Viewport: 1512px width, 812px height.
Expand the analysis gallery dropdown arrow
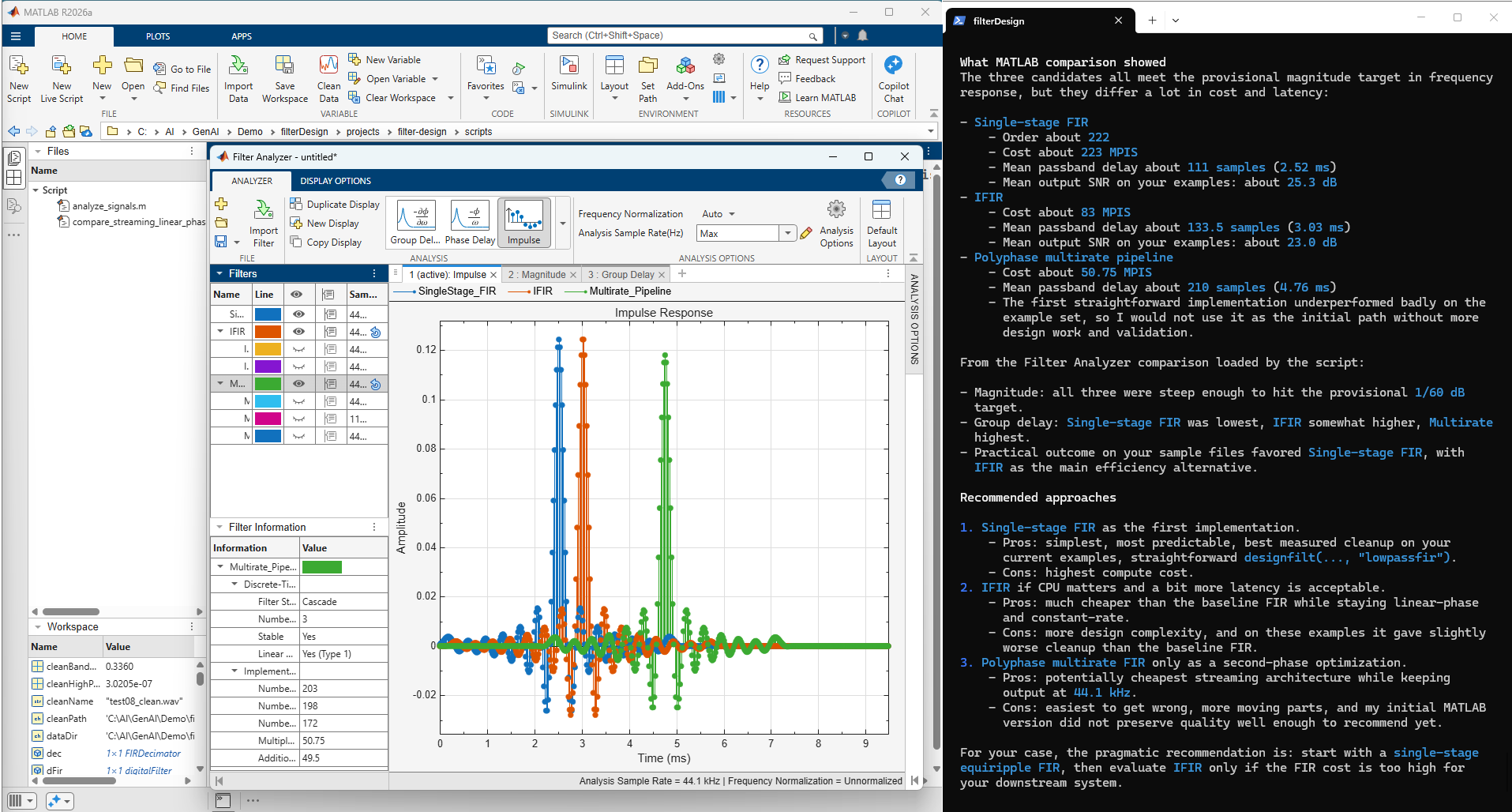(x=563, y=224)
